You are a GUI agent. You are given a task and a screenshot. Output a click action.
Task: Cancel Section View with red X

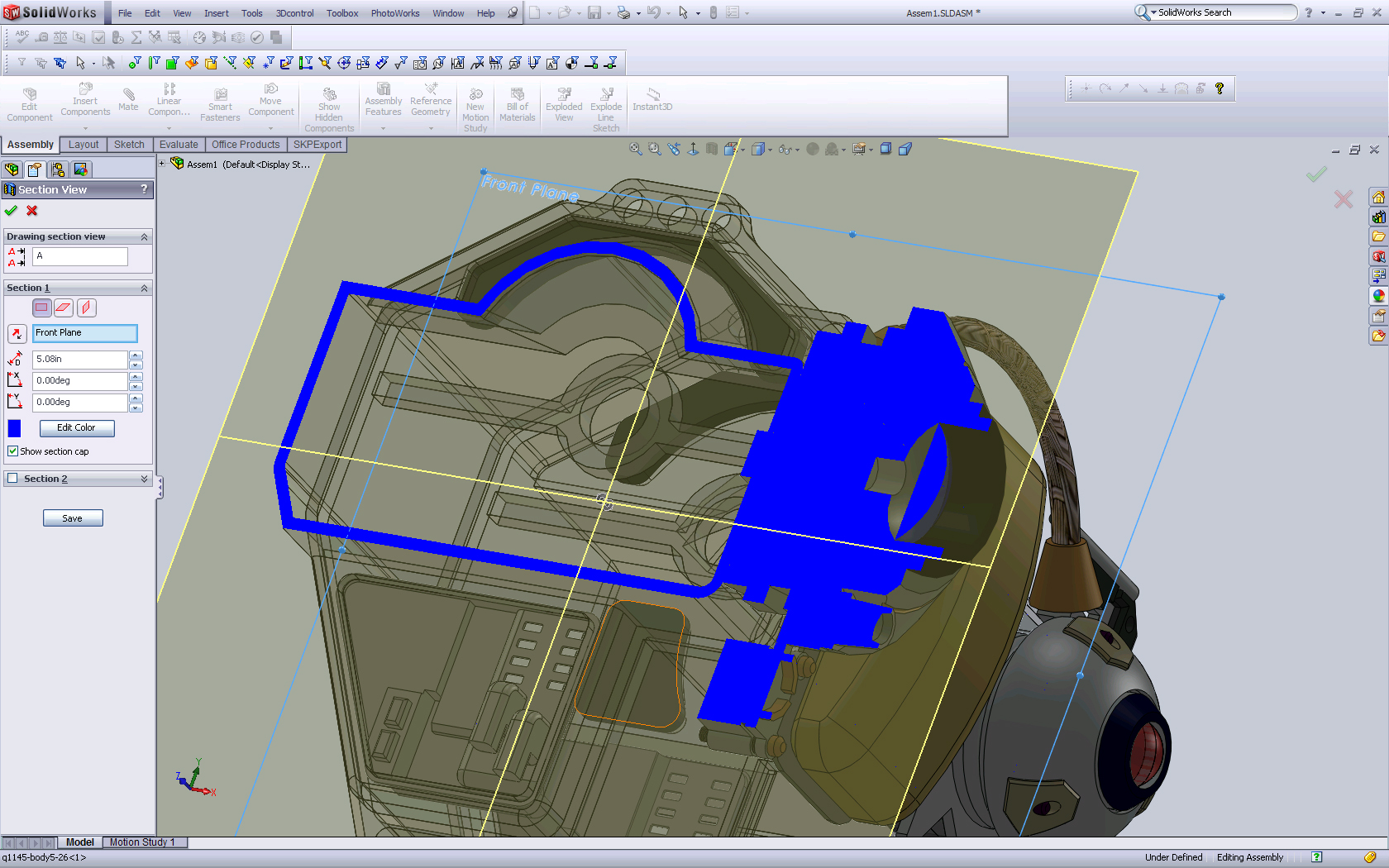point(32,211)
